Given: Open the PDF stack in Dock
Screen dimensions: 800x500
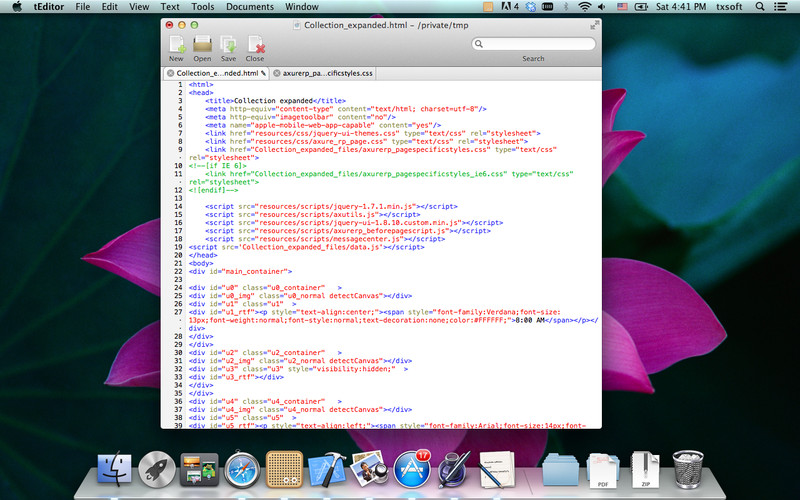Looking at the screenshot, I should (603, 469).
